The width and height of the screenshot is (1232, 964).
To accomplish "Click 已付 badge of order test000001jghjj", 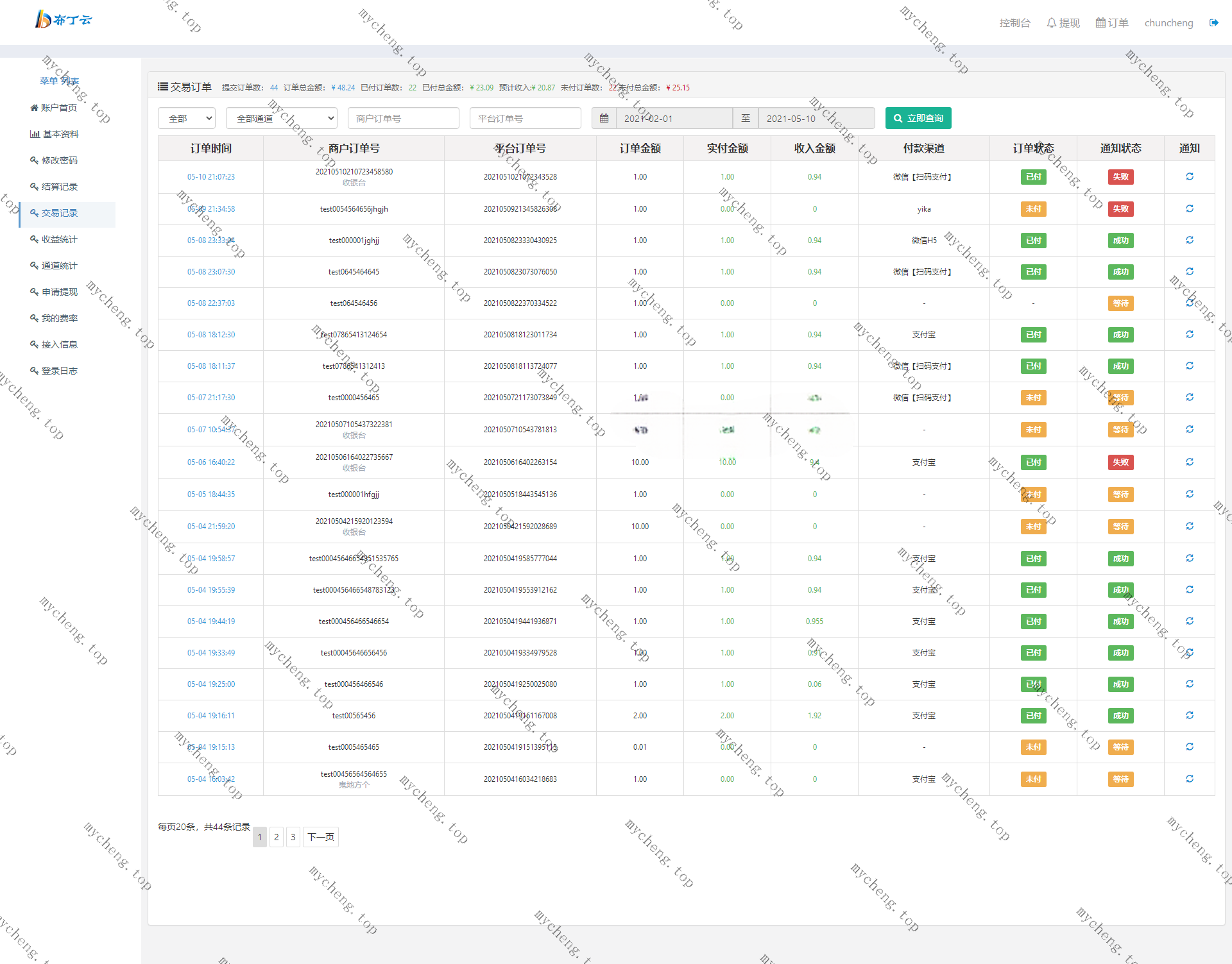I will click(x=1033, y=241).
